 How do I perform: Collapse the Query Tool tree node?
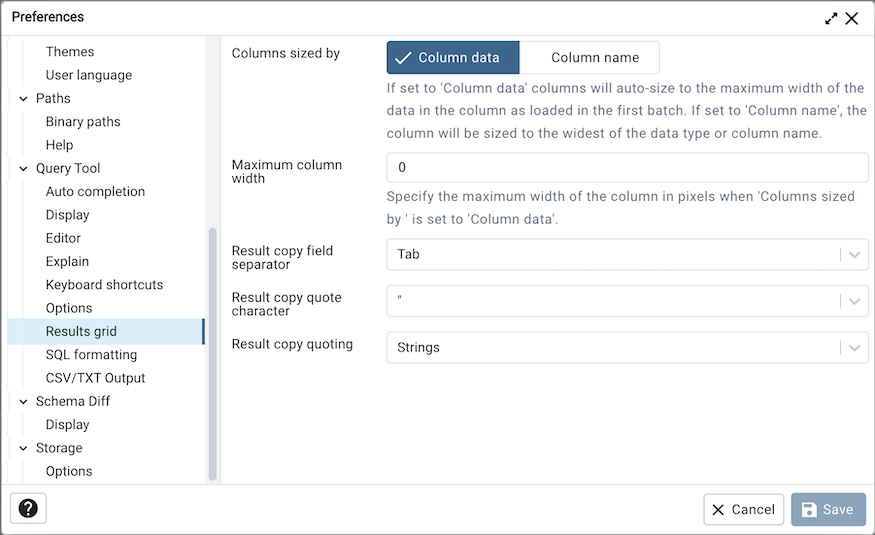23,169
